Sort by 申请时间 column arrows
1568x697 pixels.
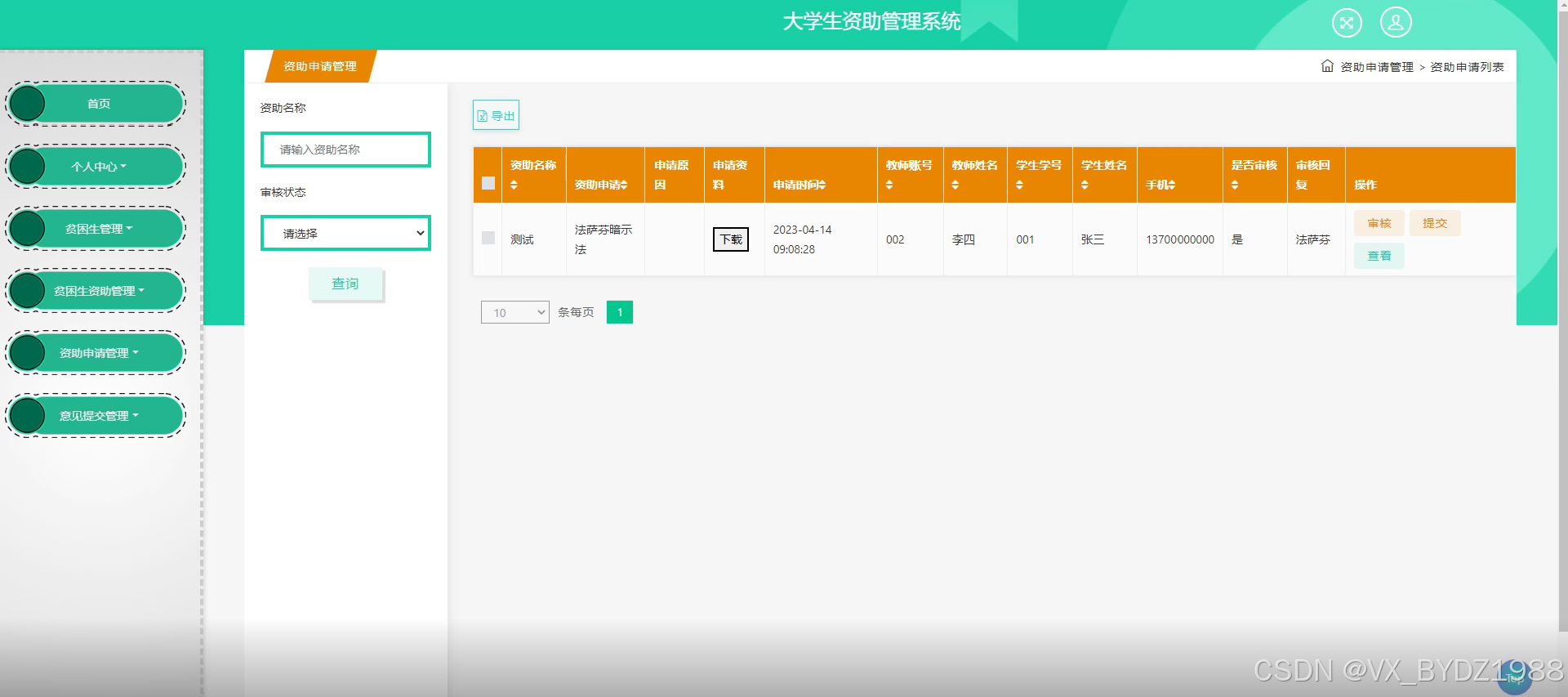pos(822,185)
